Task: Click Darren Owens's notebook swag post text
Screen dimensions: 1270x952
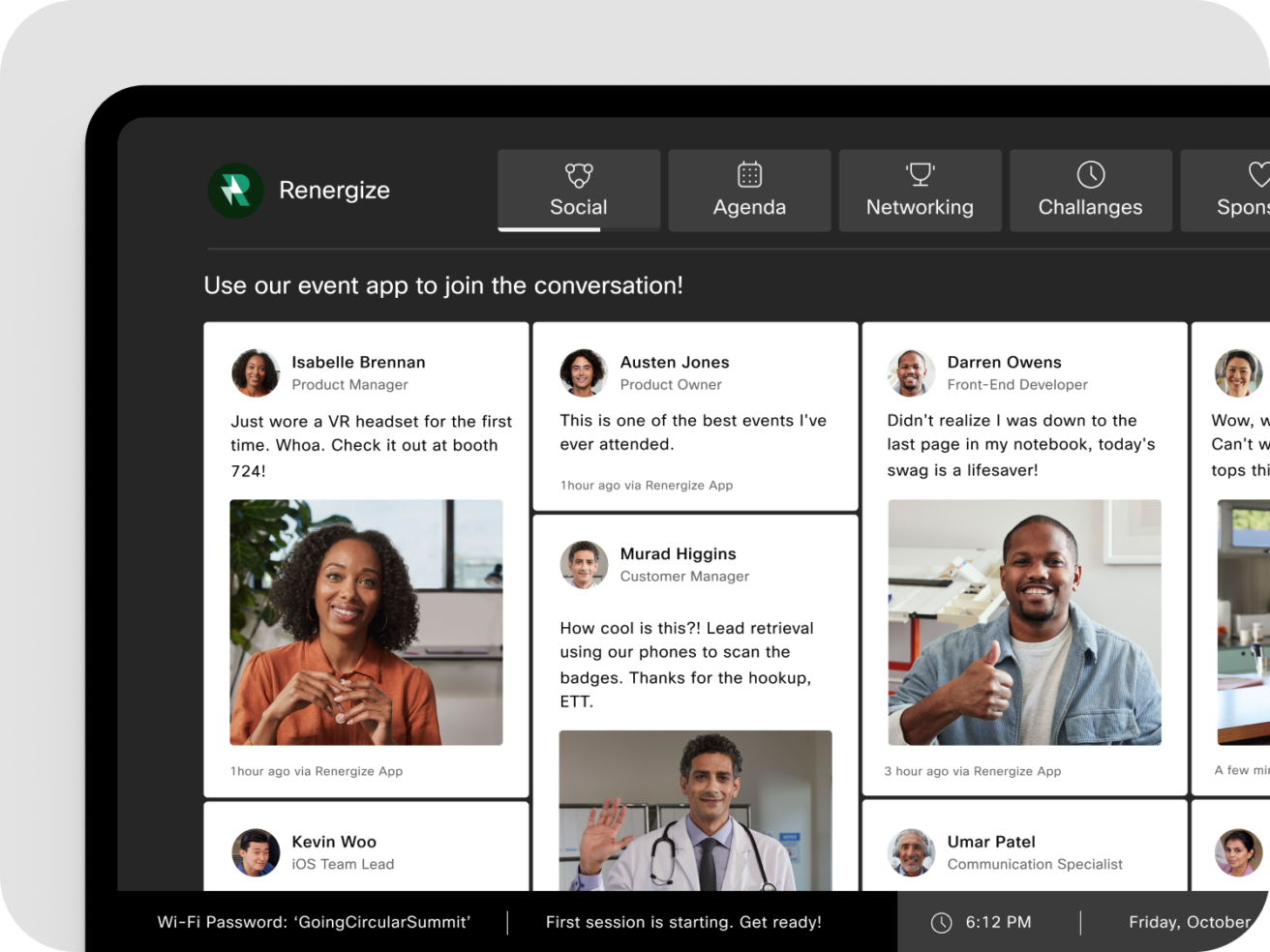Action: (x=1021, y=445)
